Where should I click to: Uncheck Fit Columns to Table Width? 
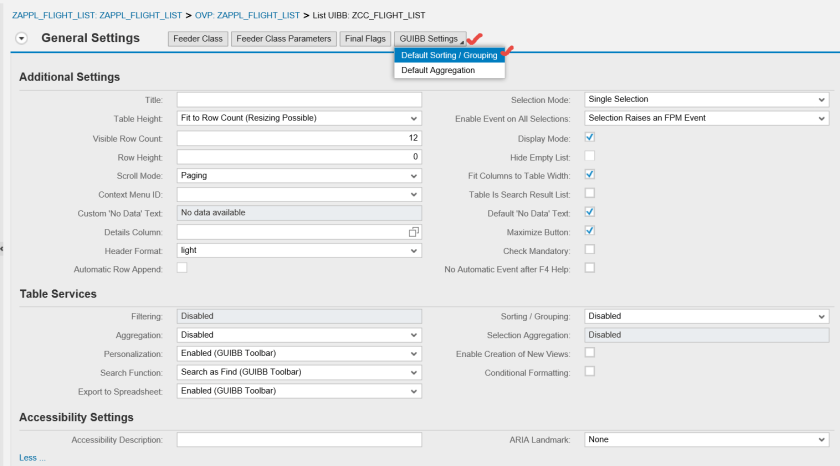coord(590,174)
